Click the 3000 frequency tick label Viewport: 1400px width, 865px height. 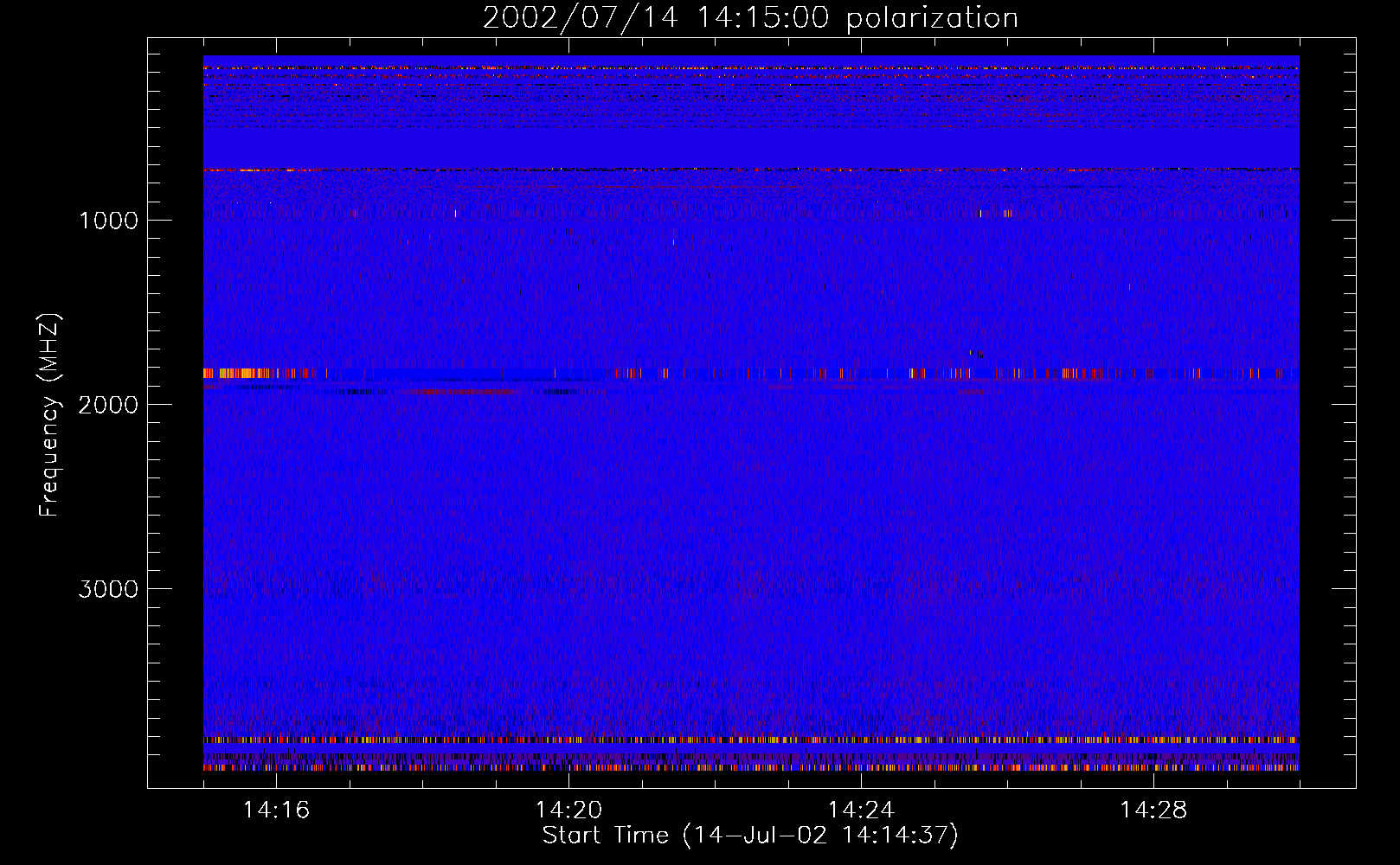[108, 589]
